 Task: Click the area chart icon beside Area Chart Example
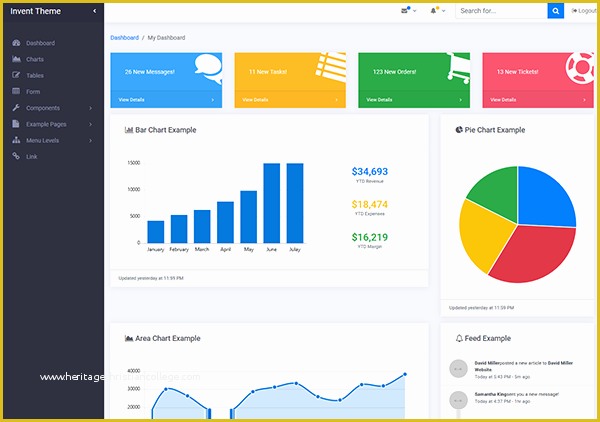coord(129,338)
